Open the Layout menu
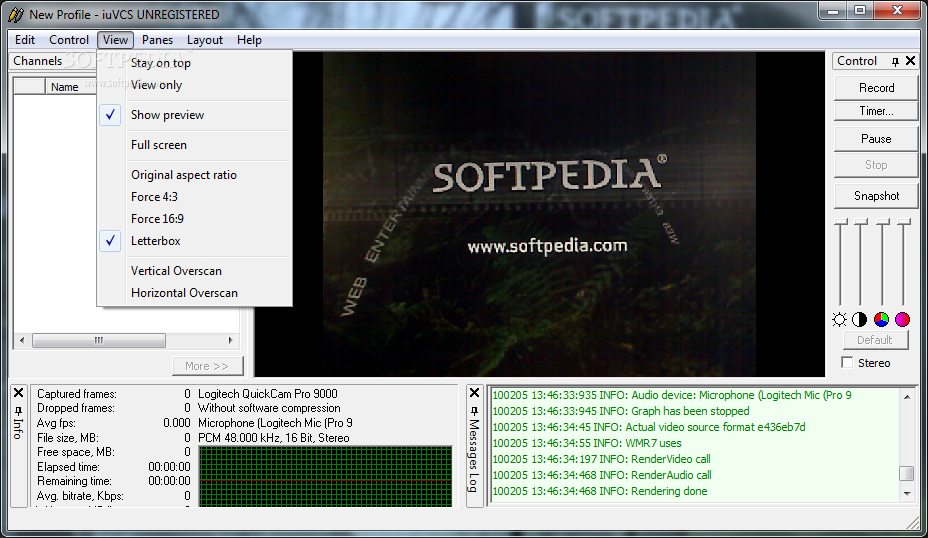Screen dimensions: 928x538 [205, 40]
